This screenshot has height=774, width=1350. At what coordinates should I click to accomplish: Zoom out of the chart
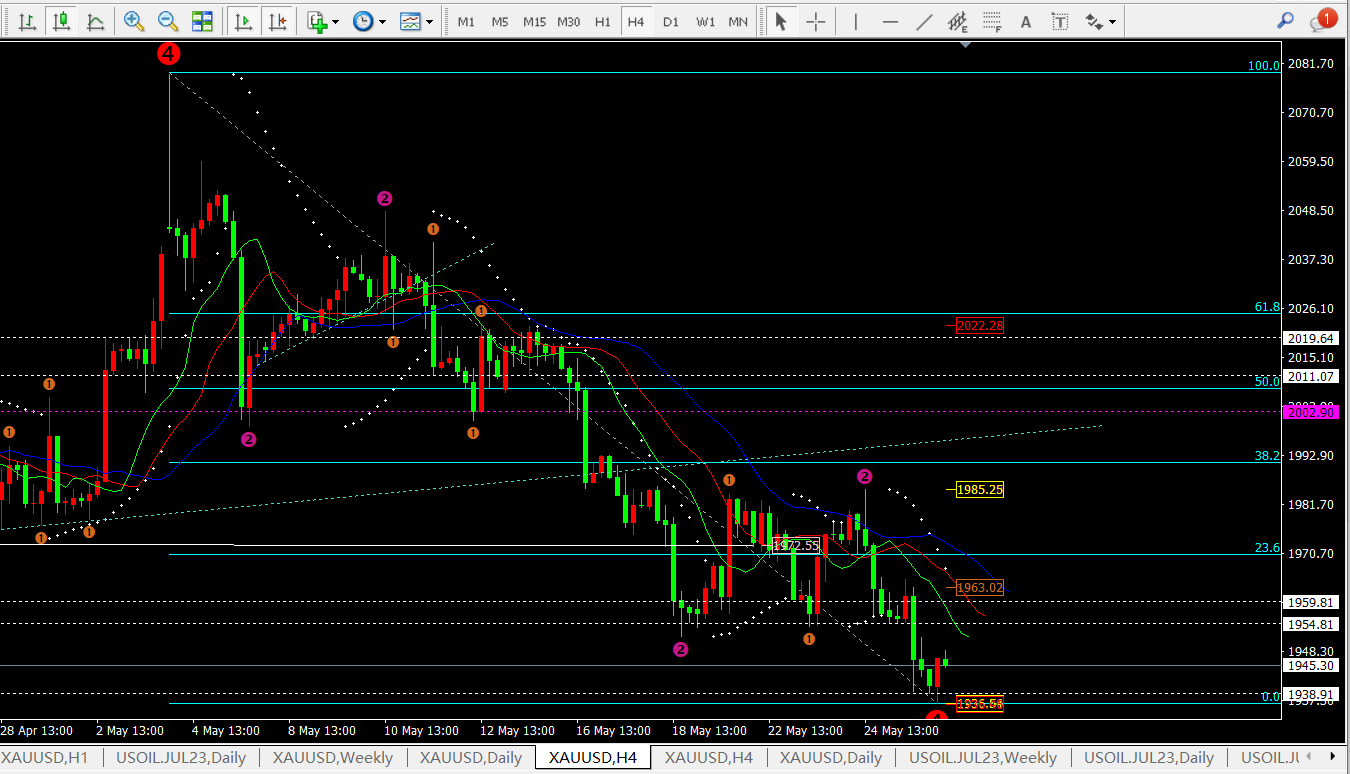coord(168,21)
